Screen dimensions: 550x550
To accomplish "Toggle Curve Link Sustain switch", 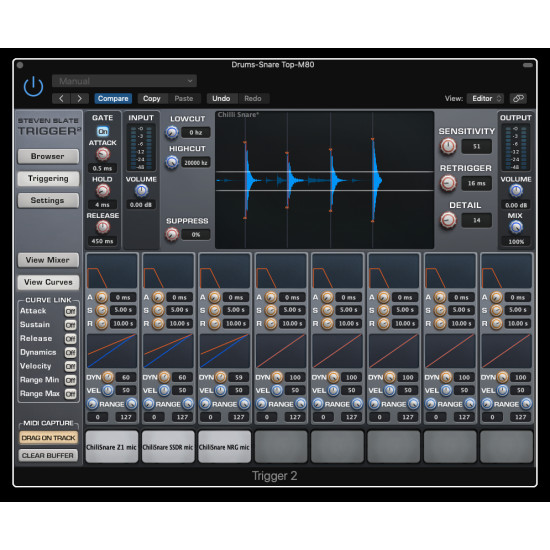I will click(71, 325).
